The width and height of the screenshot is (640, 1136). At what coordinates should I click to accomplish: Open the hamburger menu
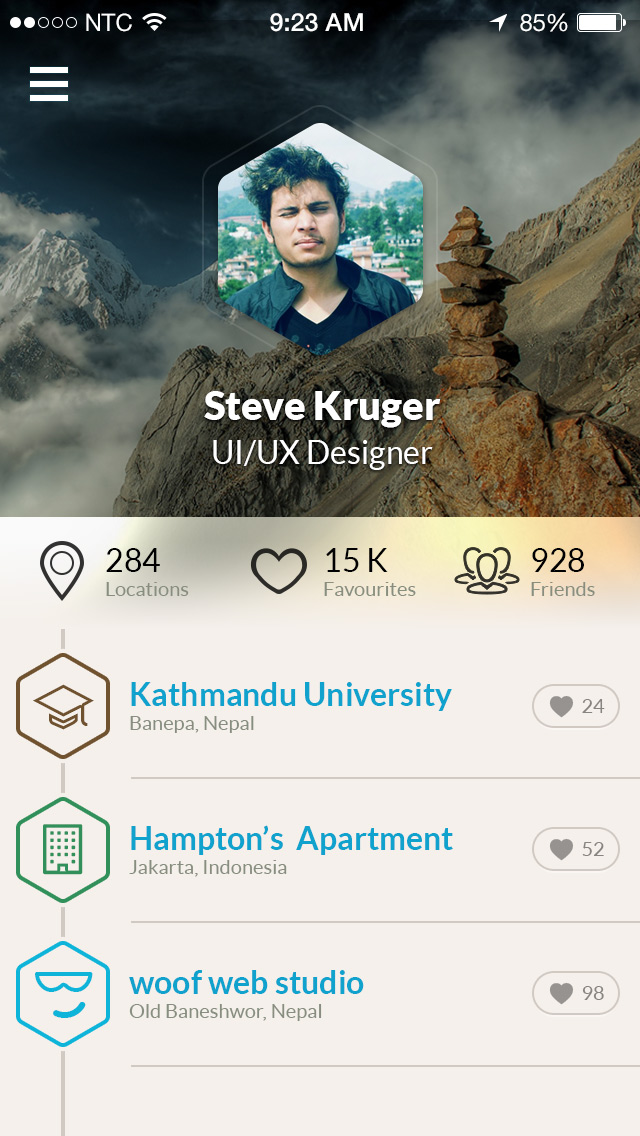click(49, 83)
